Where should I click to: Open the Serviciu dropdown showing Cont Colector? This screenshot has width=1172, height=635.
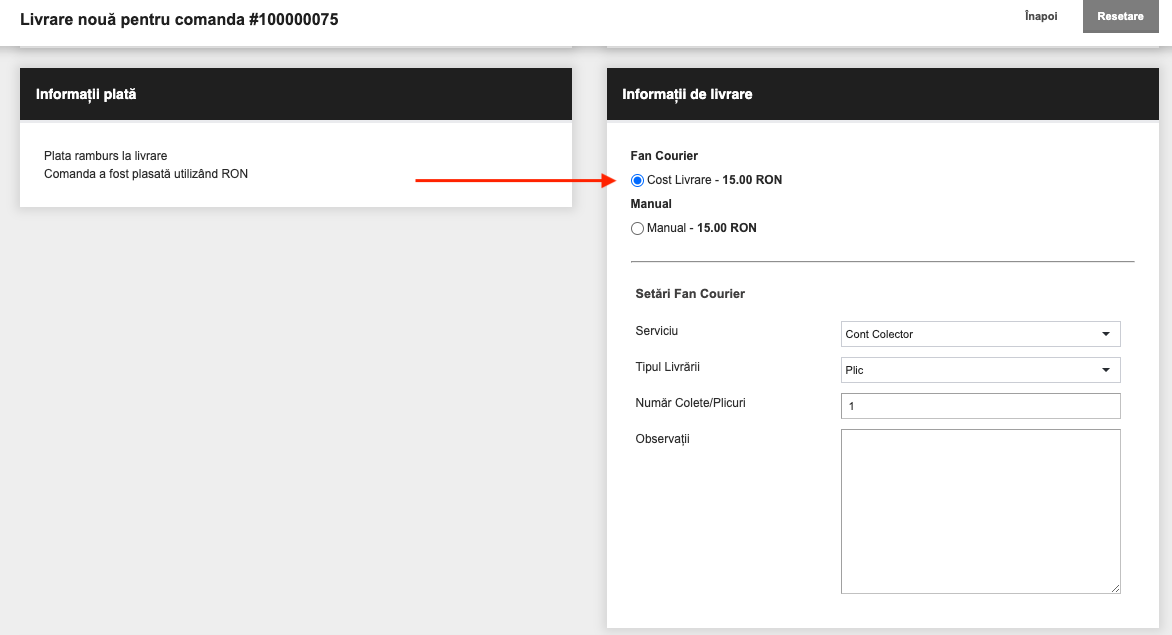tap(980, 334)
